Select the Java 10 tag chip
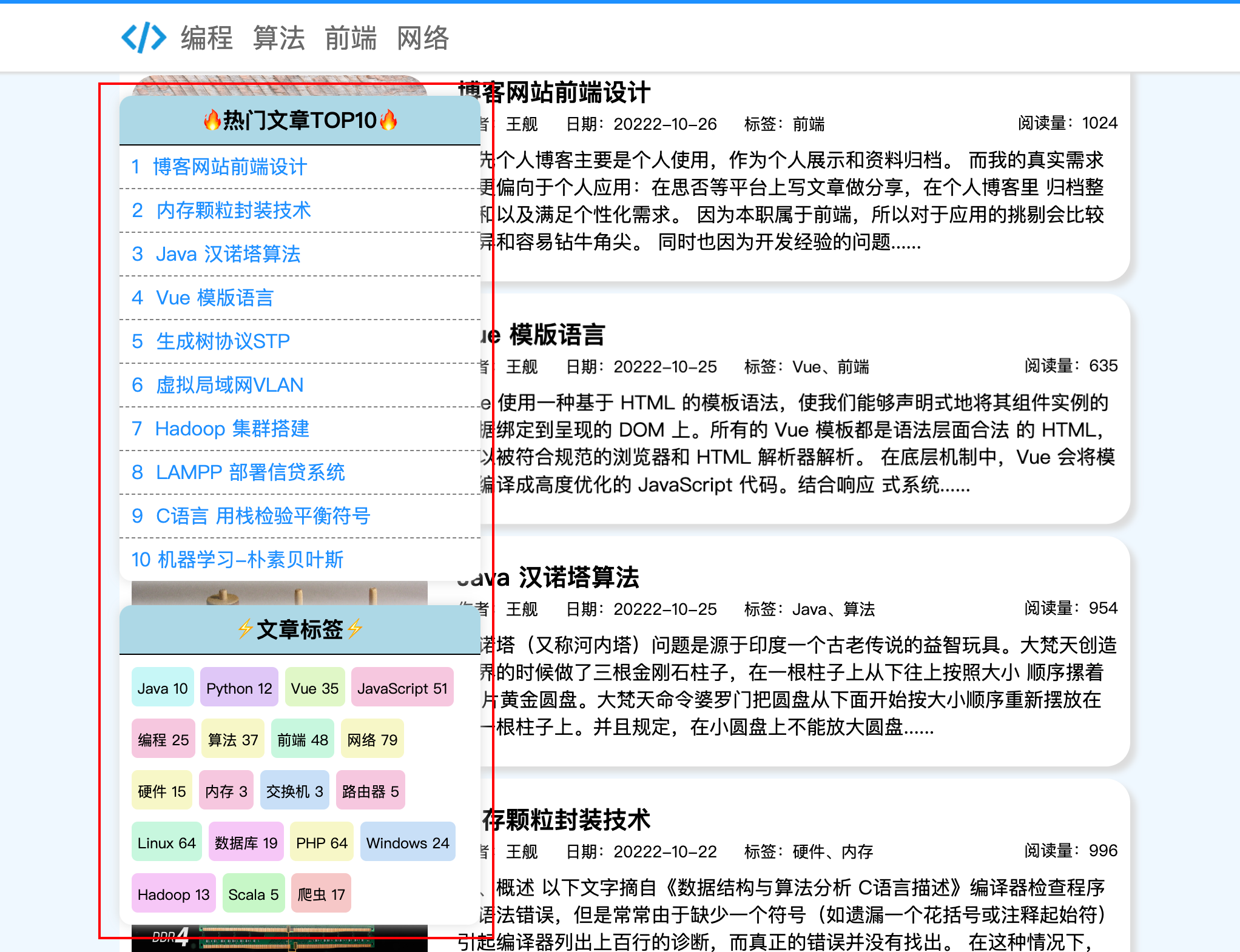The width and height of the screenshot is (1240, 952). click(163, 688)
